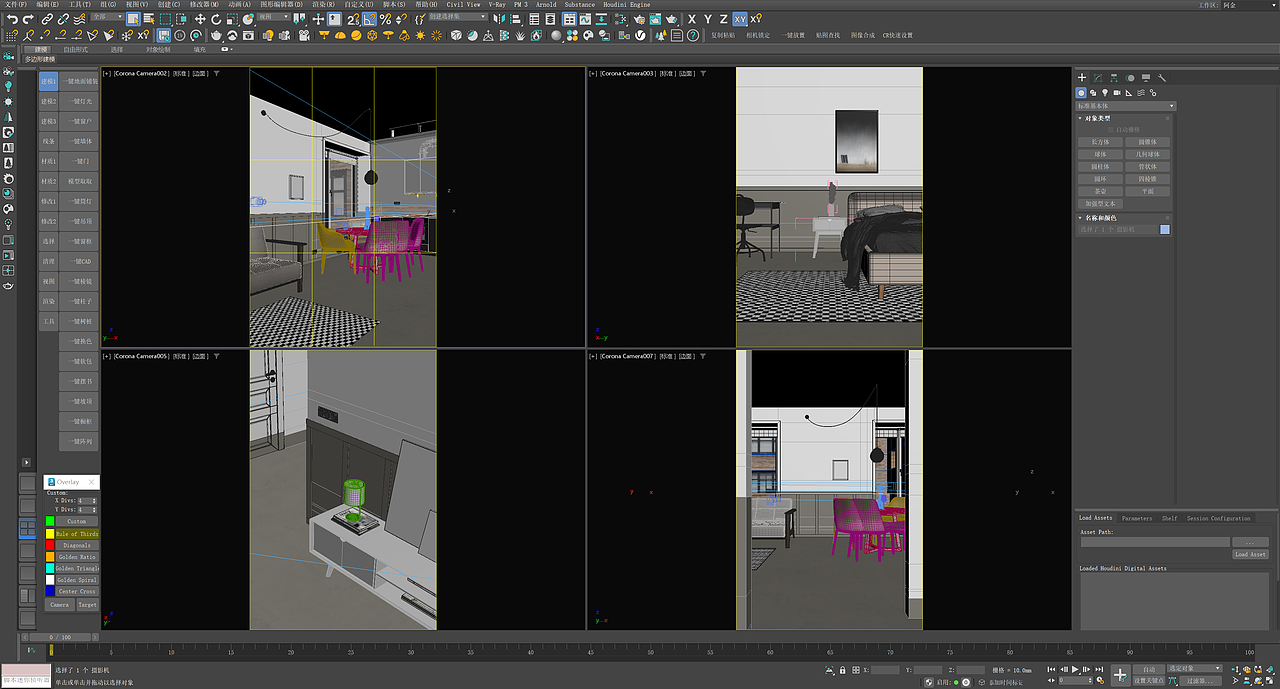The width and height of the screenshot is (1280, 689).
Task: Click the selection lock icon in status bar
Action: click(843, 670)
